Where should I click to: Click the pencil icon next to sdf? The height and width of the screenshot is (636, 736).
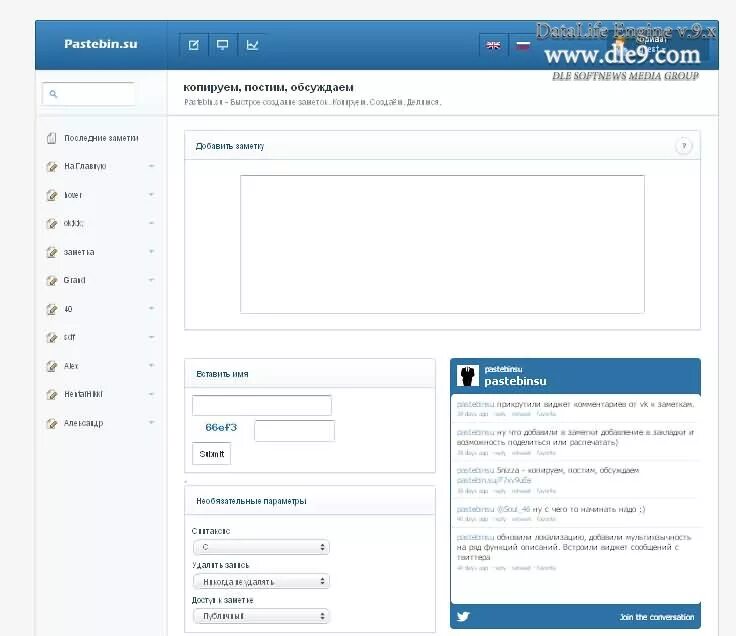pyautogui.click(x=52, y=337)
